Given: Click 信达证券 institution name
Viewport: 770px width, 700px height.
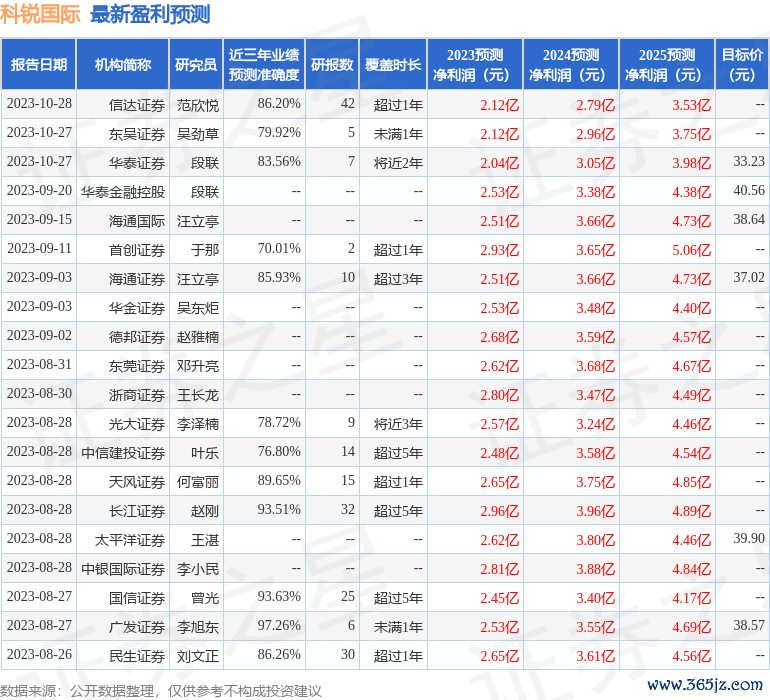Looking at the screenshot, I should 137,105.
